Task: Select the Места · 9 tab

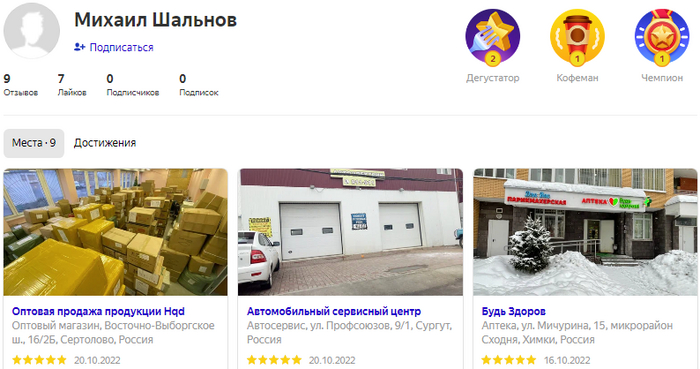Action: coord(34,143)
